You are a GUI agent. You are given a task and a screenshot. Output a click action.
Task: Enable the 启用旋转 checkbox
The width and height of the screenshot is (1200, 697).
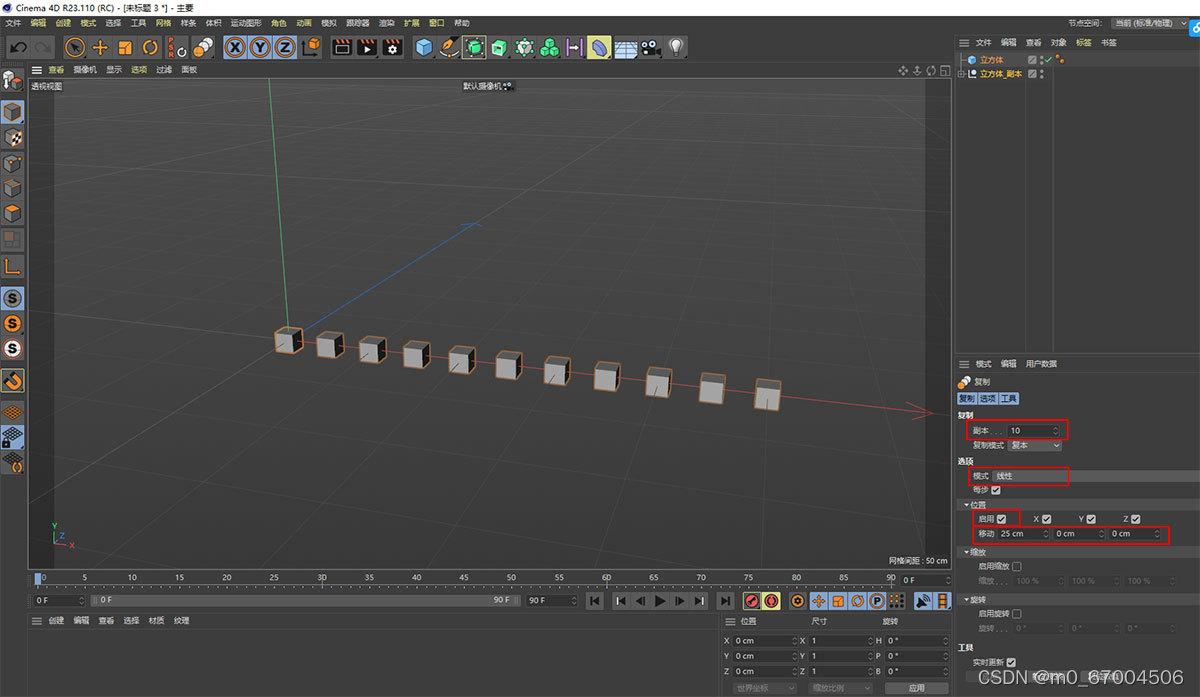pos(1017,613)
